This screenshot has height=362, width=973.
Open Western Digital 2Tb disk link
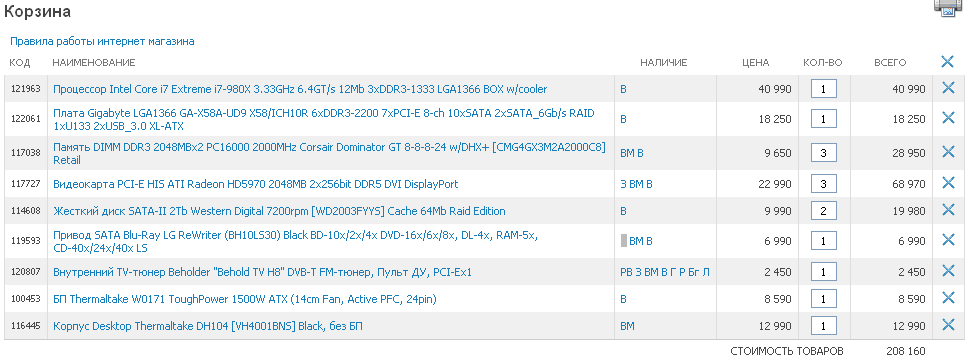[279, 211]
